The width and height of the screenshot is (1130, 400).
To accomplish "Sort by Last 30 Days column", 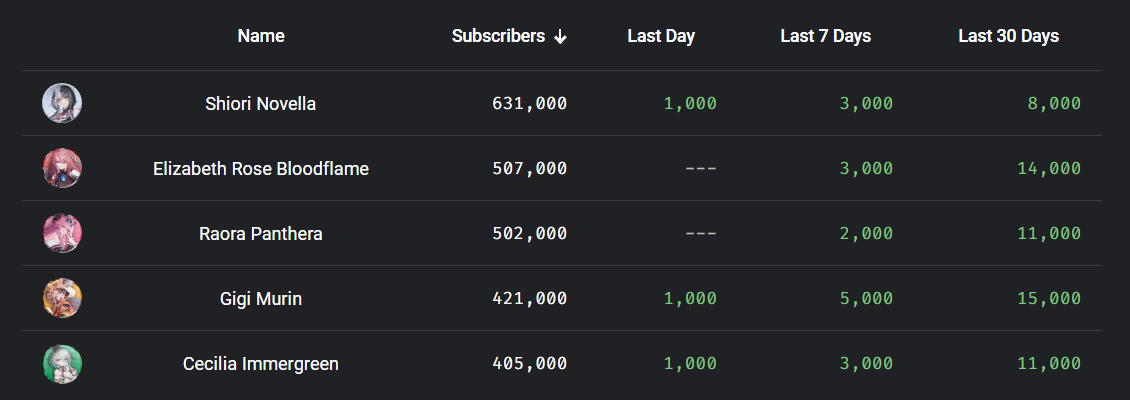I will [1008, 36].
